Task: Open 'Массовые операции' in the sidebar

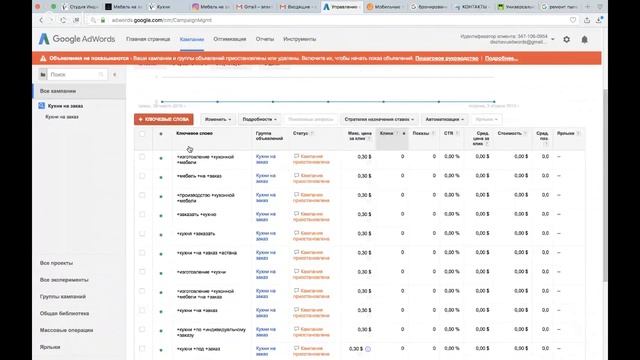Action: pos(67,330)
